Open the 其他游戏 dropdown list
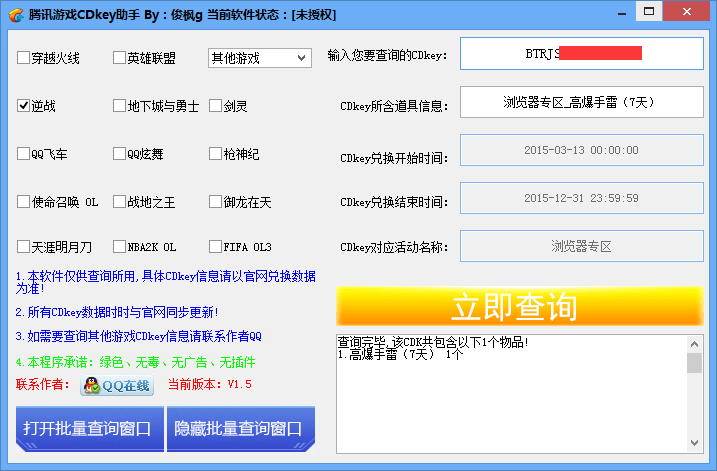Image resolution: width=717 pixels, height=471 pixels. pos(260,58)
